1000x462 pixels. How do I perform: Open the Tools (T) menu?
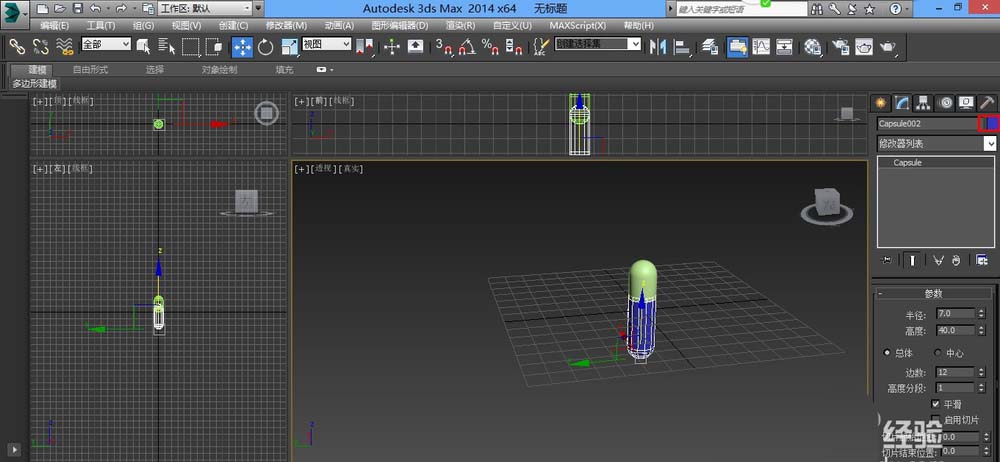click(x=101, y=26)
